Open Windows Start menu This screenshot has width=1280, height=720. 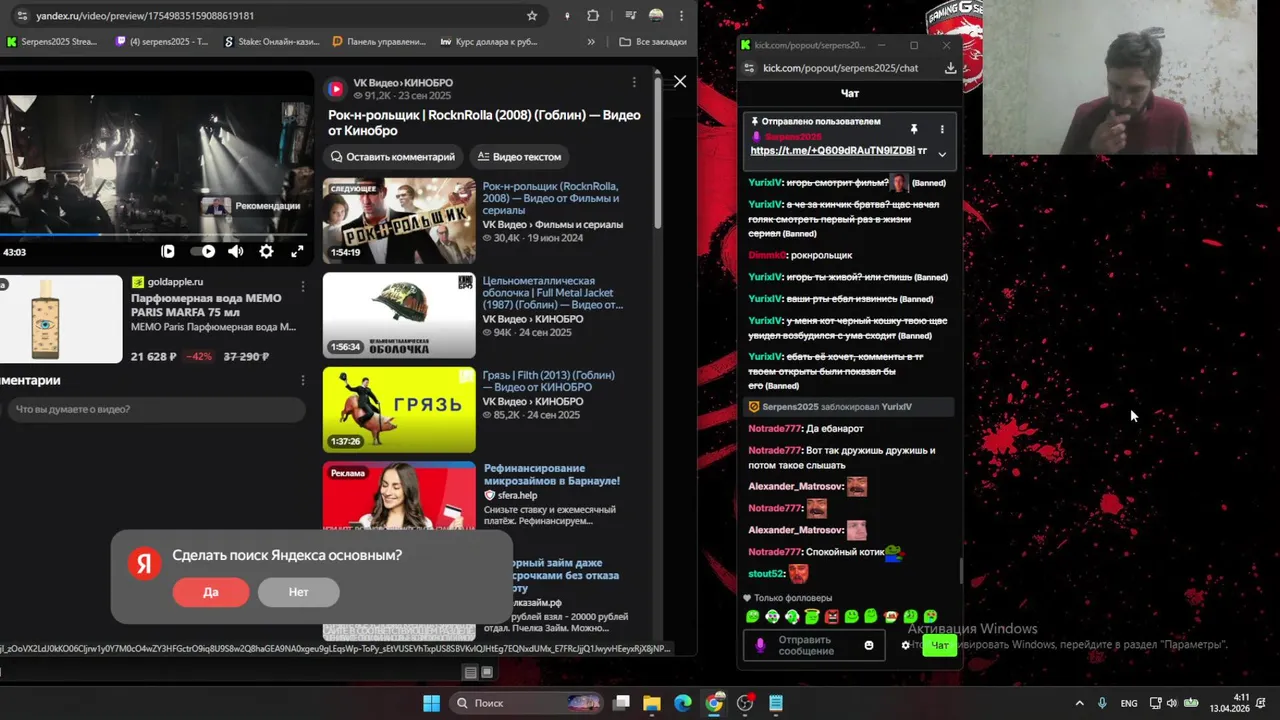point(431,703)
